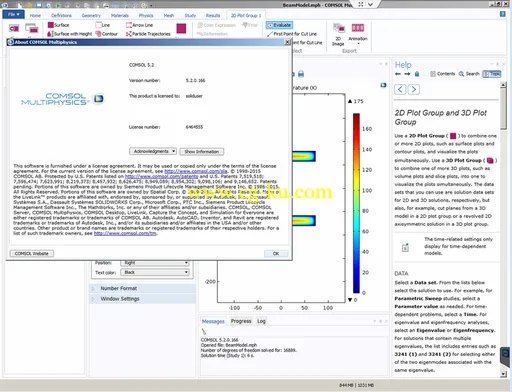Open the Log tab
Screen dimensions: 512x392
click(261, 321)
